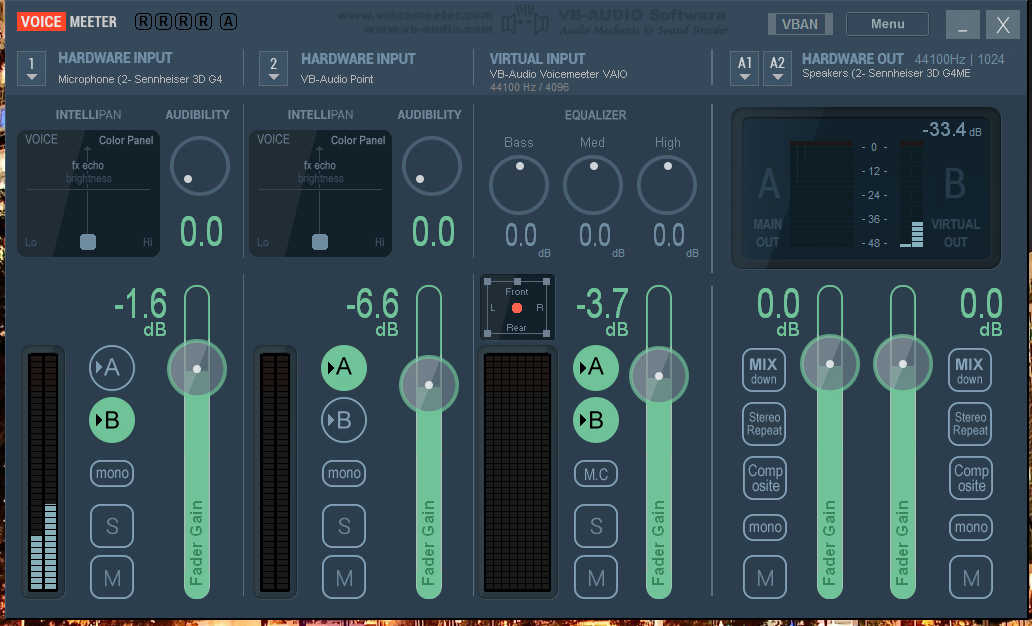Toggle mono on hardware input 1
The width and height of the screenshot is (1032, 626).
(112, 473)
